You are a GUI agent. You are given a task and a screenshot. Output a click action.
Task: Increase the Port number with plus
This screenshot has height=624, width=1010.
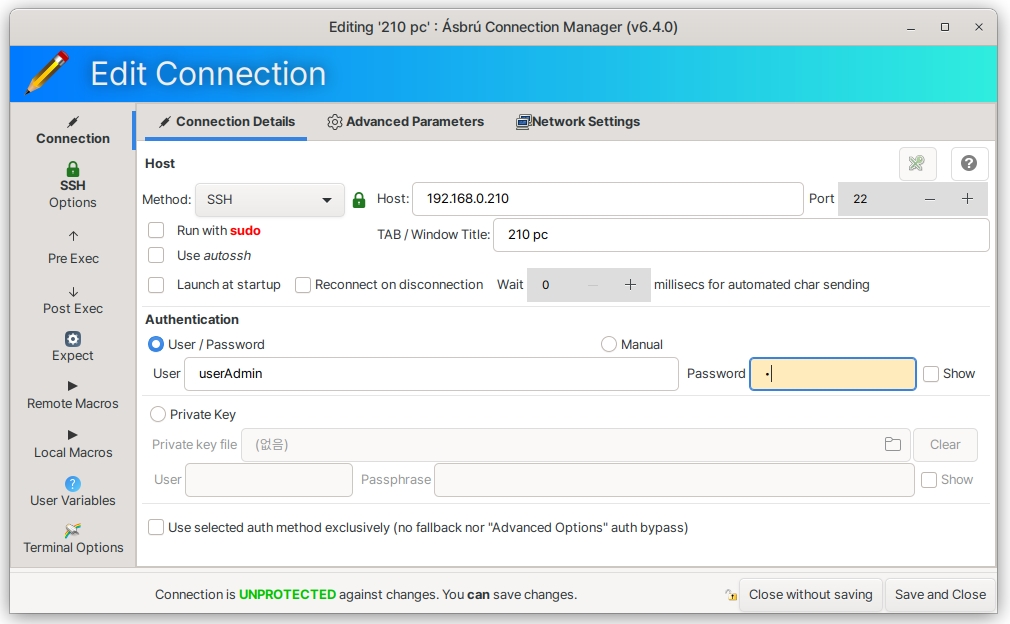coord(967,199)
